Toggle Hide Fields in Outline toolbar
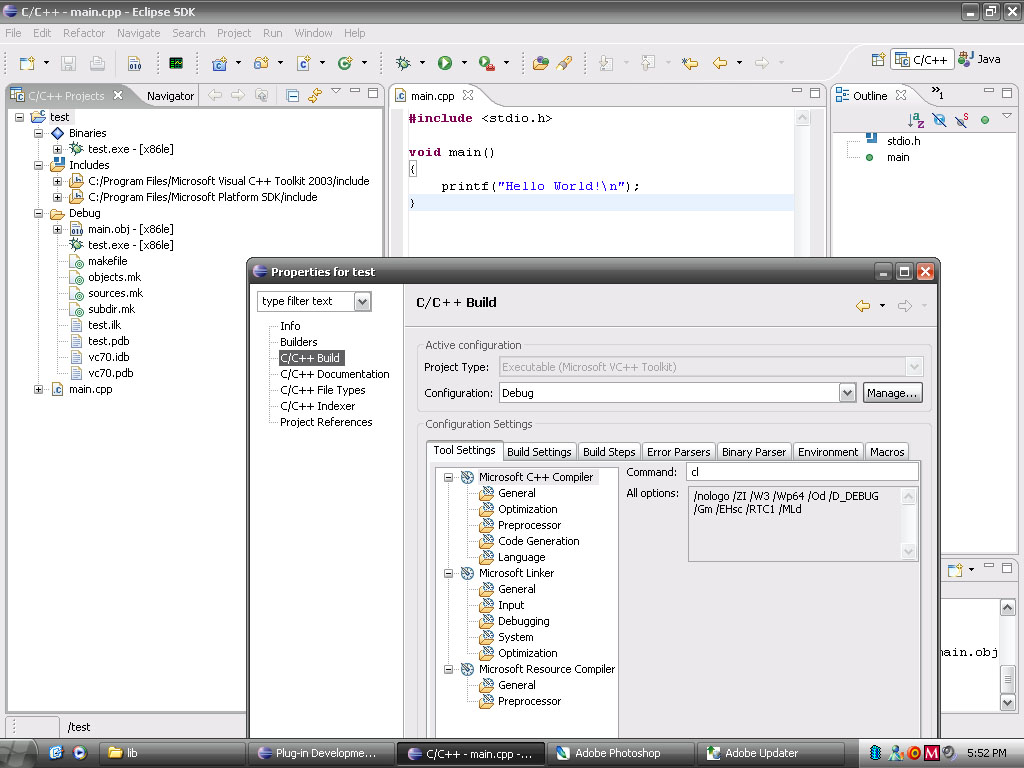1024x768 pixels. (938, 120)
